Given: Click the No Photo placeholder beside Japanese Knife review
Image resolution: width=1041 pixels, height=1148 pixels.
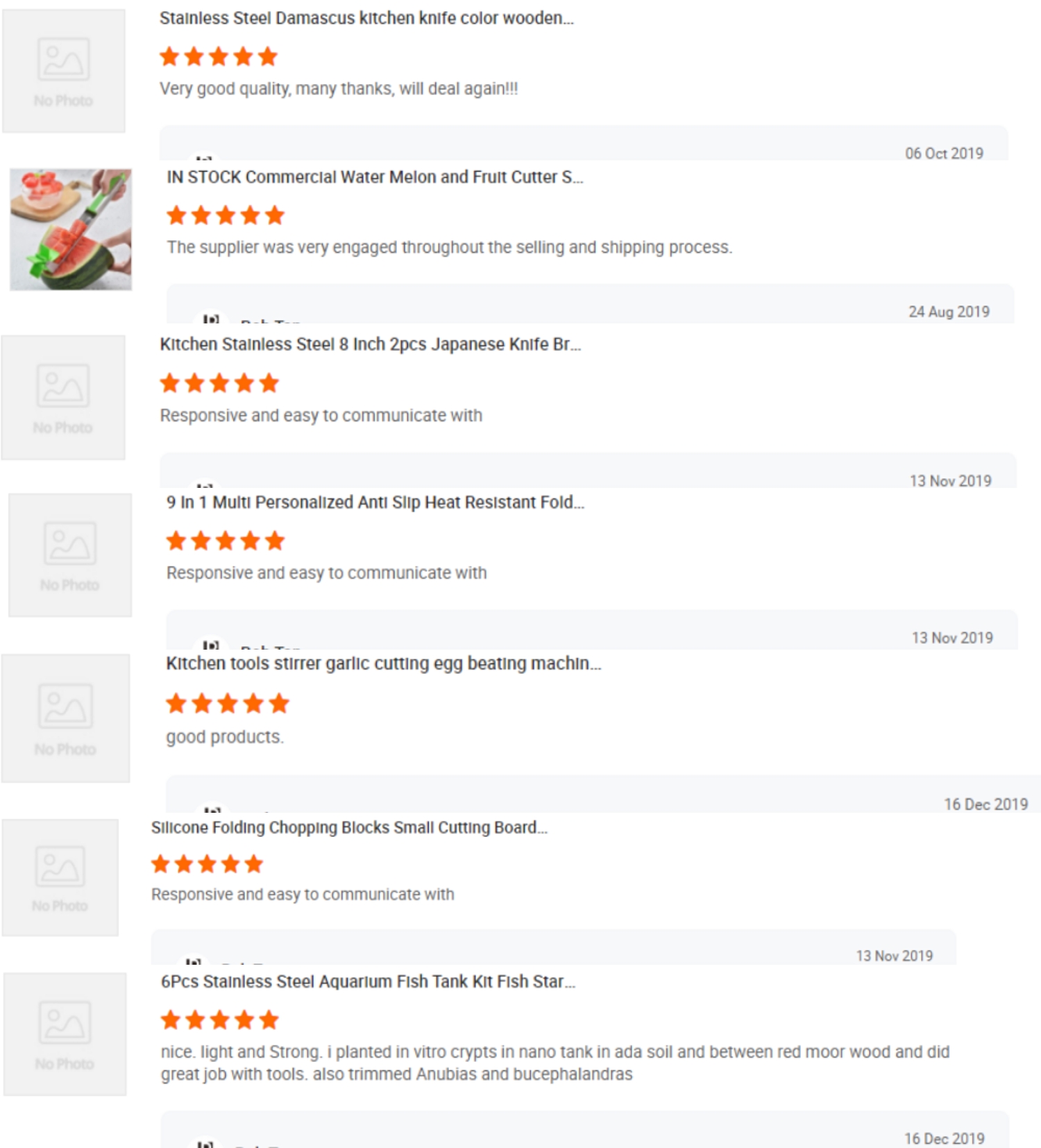Looking at the screenshot, I should coord(63,398).
